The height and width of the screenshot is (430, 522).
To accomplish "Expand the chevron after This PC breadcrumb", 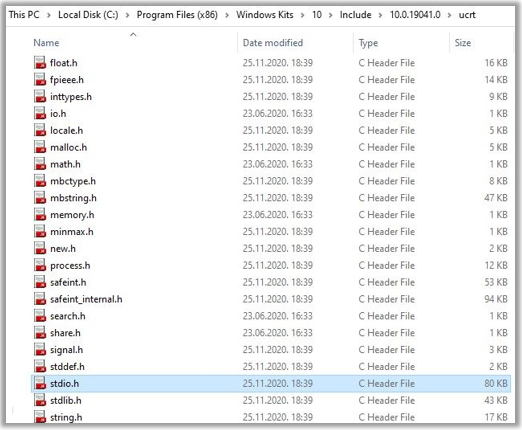I will tap(49, 15).
